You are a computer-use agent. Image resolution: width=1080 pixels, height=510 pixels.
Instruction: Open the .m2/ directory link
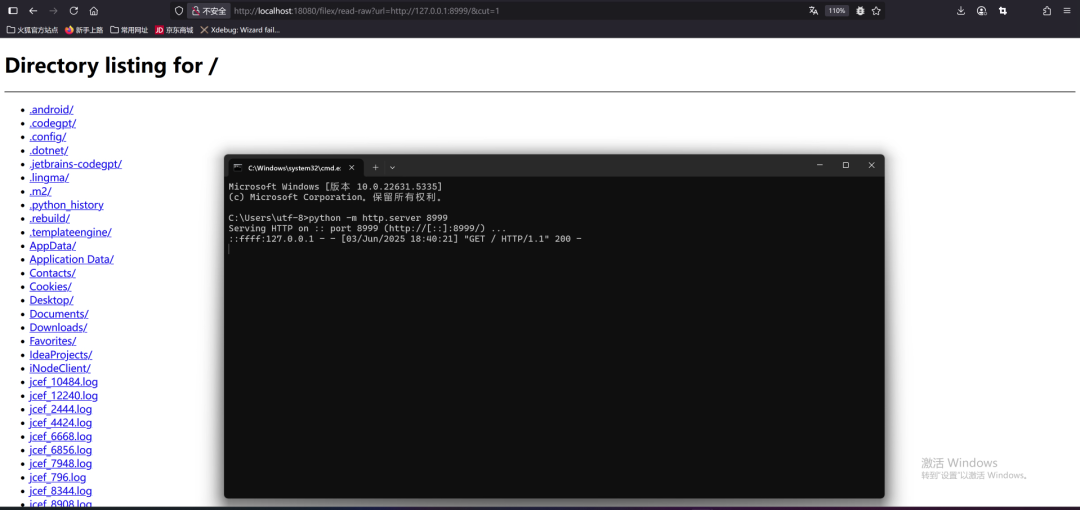click(40, 192)
